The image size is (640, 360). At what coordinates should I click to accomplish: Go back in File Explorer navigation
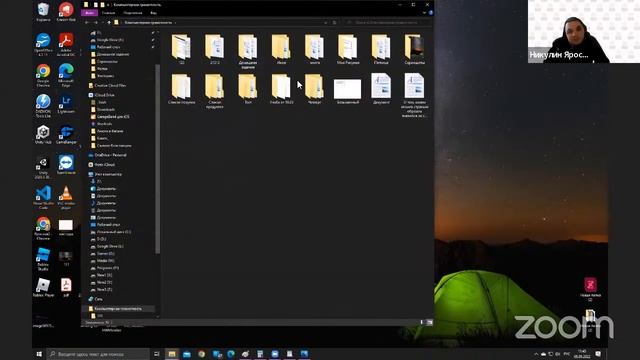tap(87, 22)
